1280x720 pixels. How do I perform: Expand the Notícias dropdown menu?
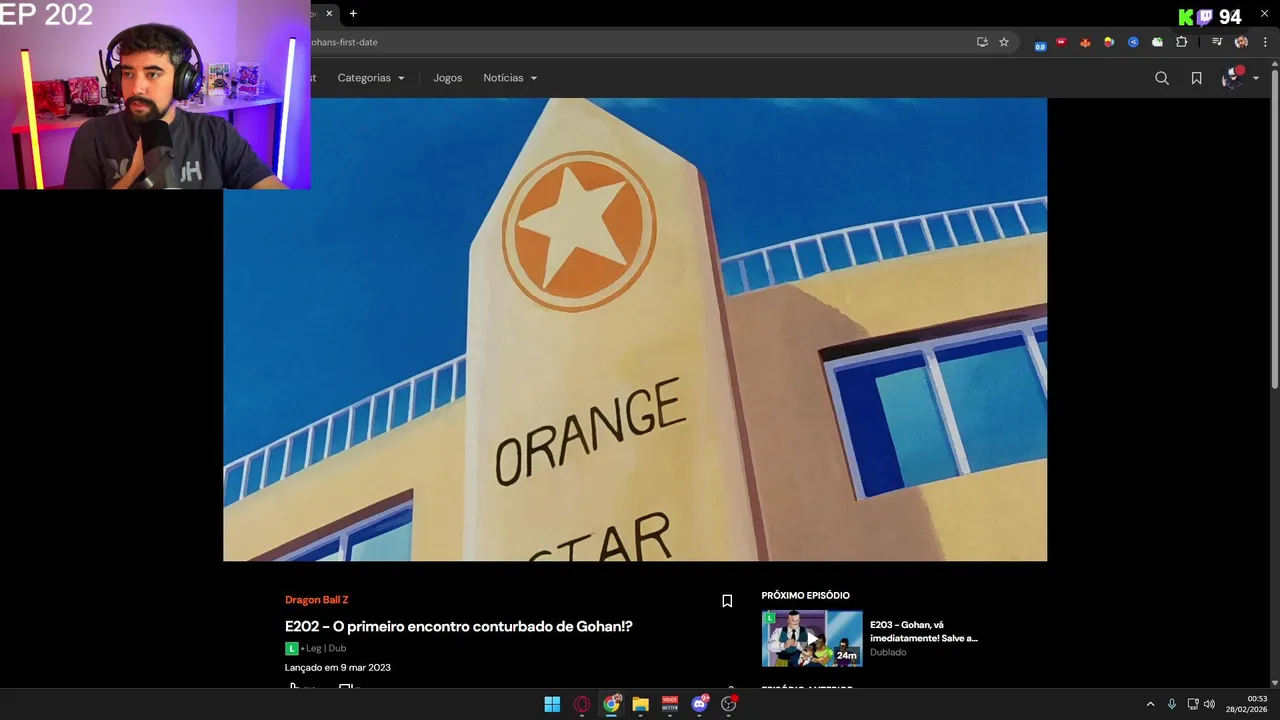(x=510, y=78)
